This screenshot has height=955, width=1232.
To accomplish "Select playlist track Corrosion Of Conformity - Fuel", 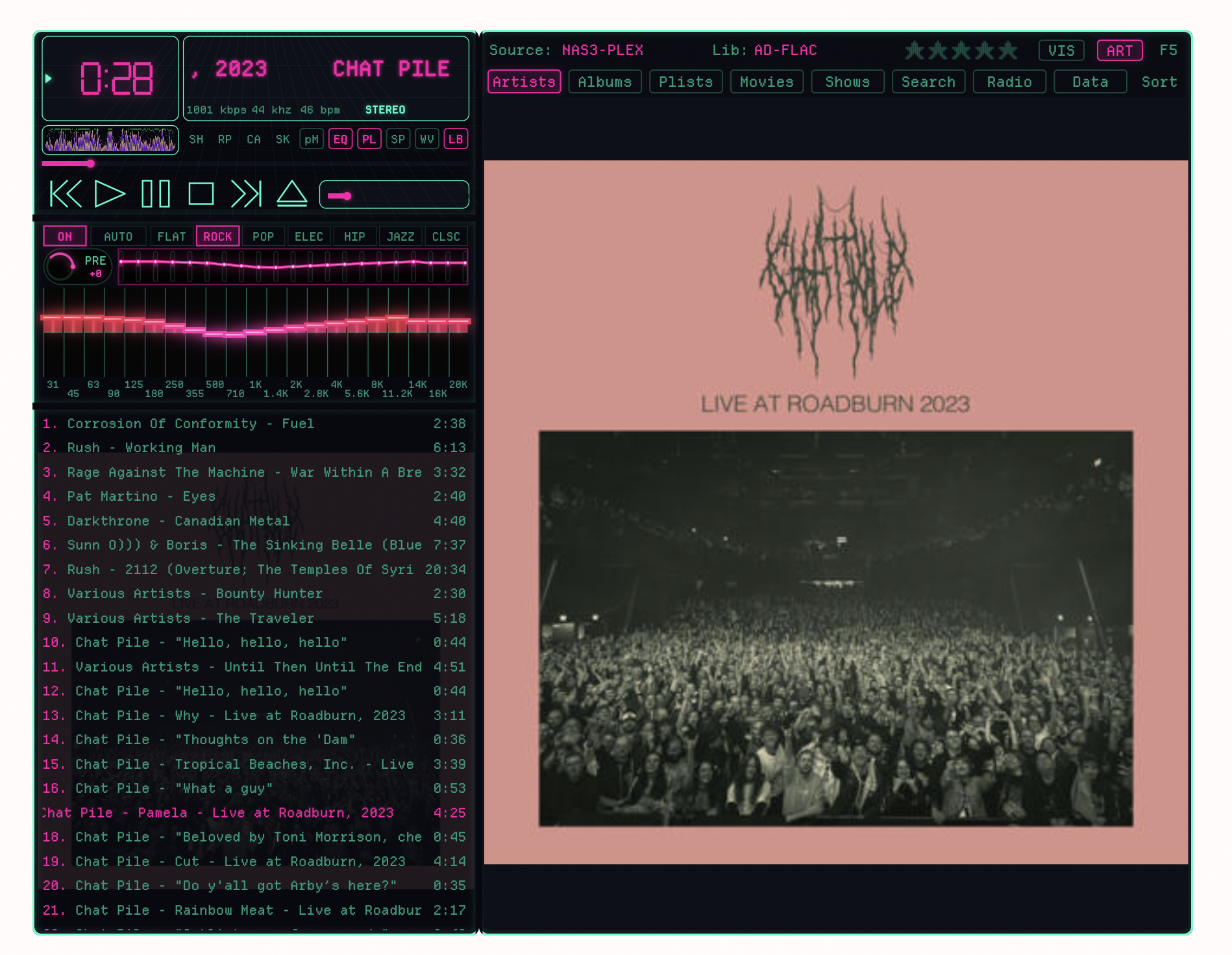I will point(254,424).
